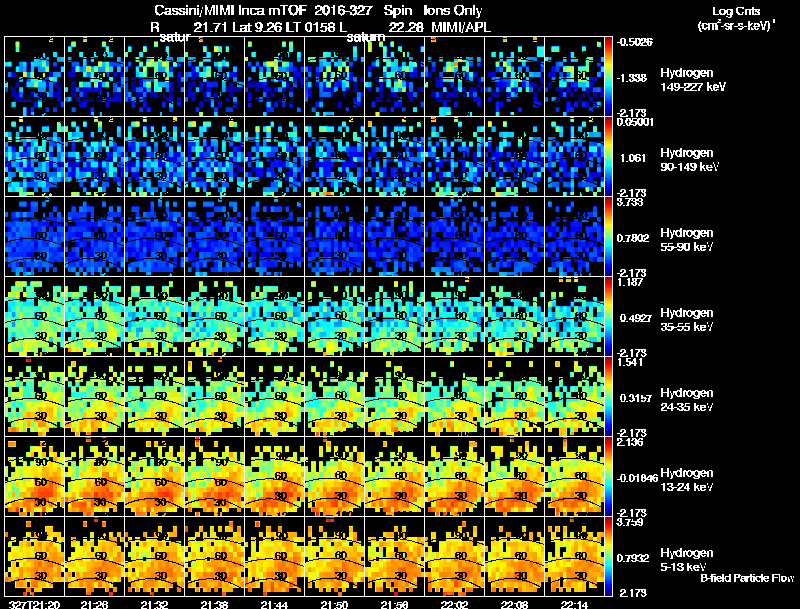Click the 149-227 keV row color scale bar
The height and width of the screenshot is (609, 800).
(608, 77)
